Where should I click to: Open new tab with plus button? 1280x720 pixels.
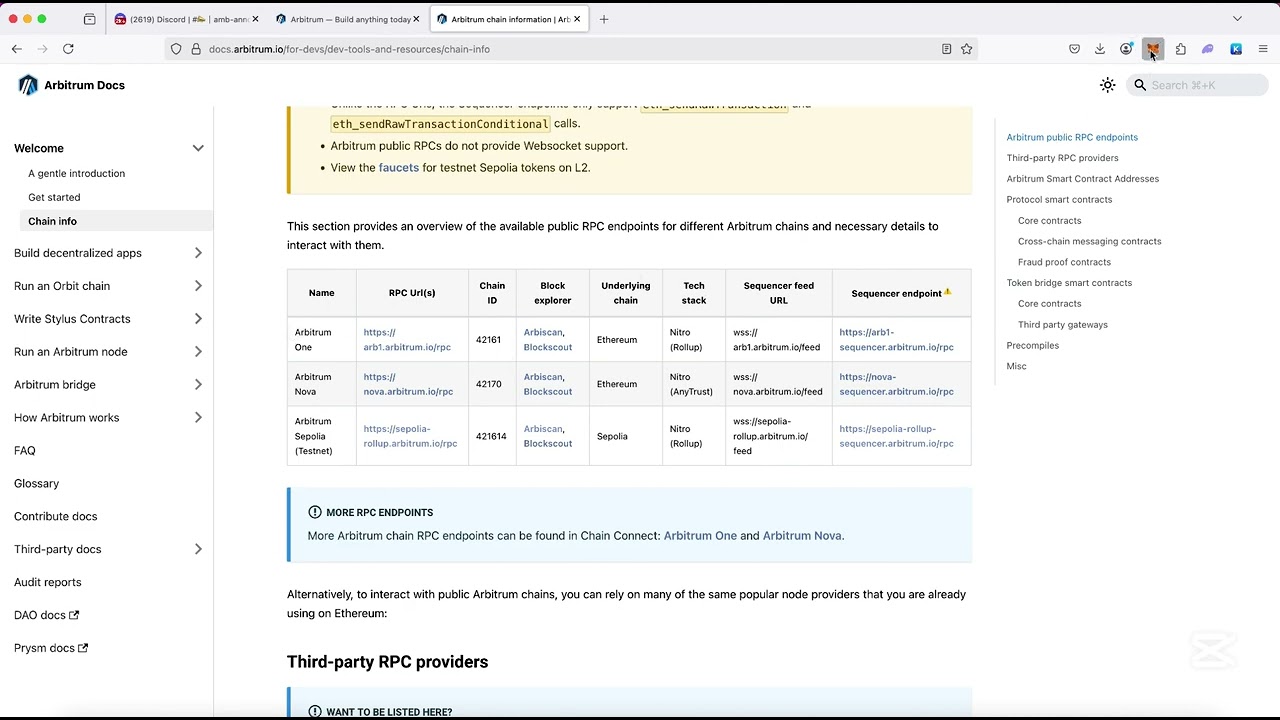[x=604, y=19]
